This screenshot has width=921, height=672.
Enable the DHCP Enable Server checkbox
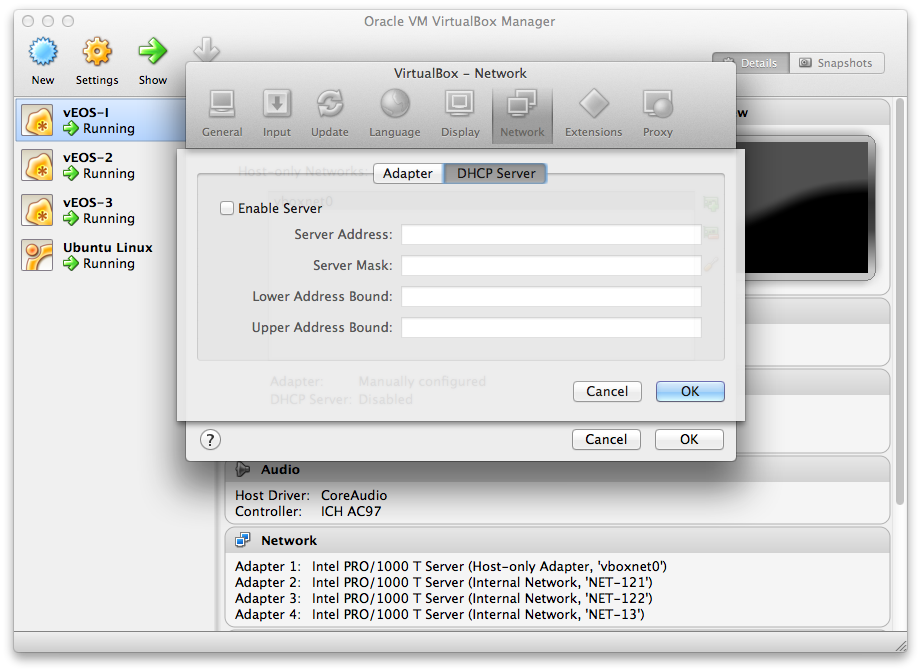pyautogui.click(x=227, y=208)
